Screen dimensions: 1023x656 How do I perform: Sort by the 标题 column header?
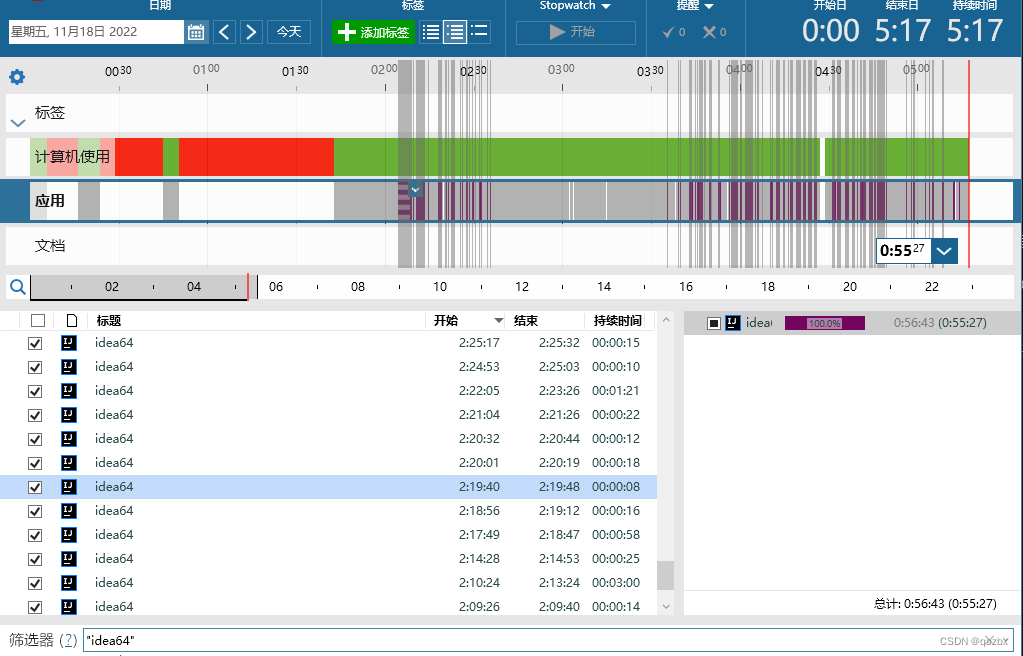(109, 320)
